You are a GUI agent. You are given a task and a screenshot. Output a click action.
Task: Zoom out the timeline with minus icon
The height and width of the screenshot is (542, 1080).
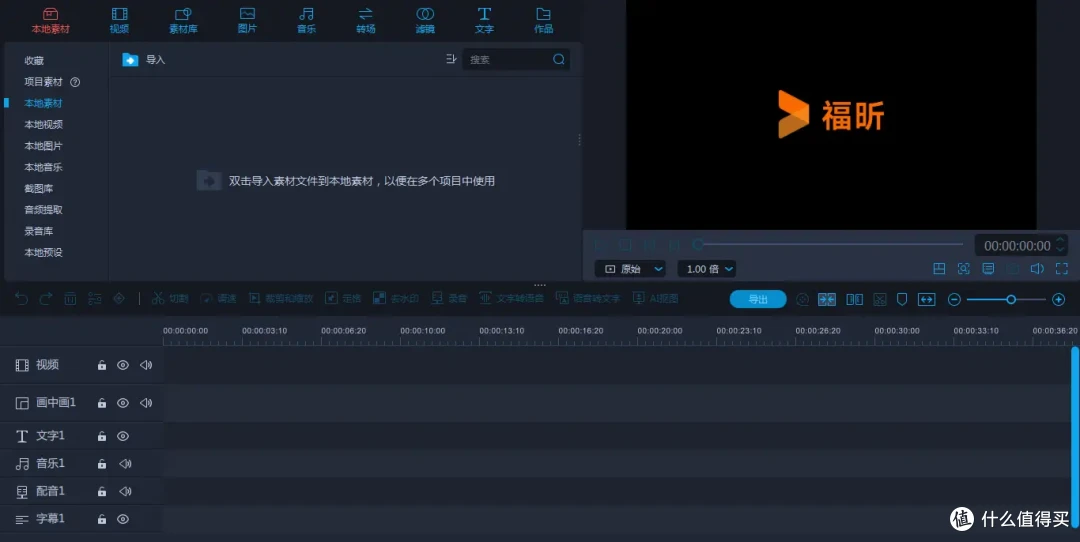coord(954,299)
